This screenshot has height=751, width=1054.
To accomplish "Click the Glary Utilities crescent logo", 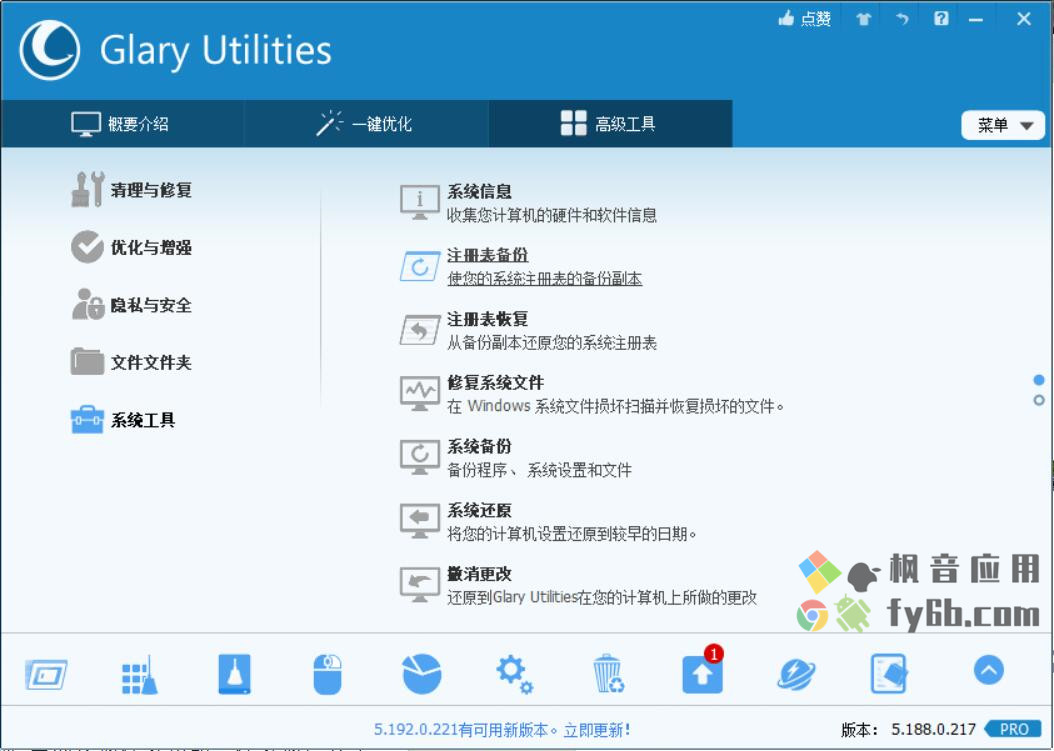I will [49, 50].
